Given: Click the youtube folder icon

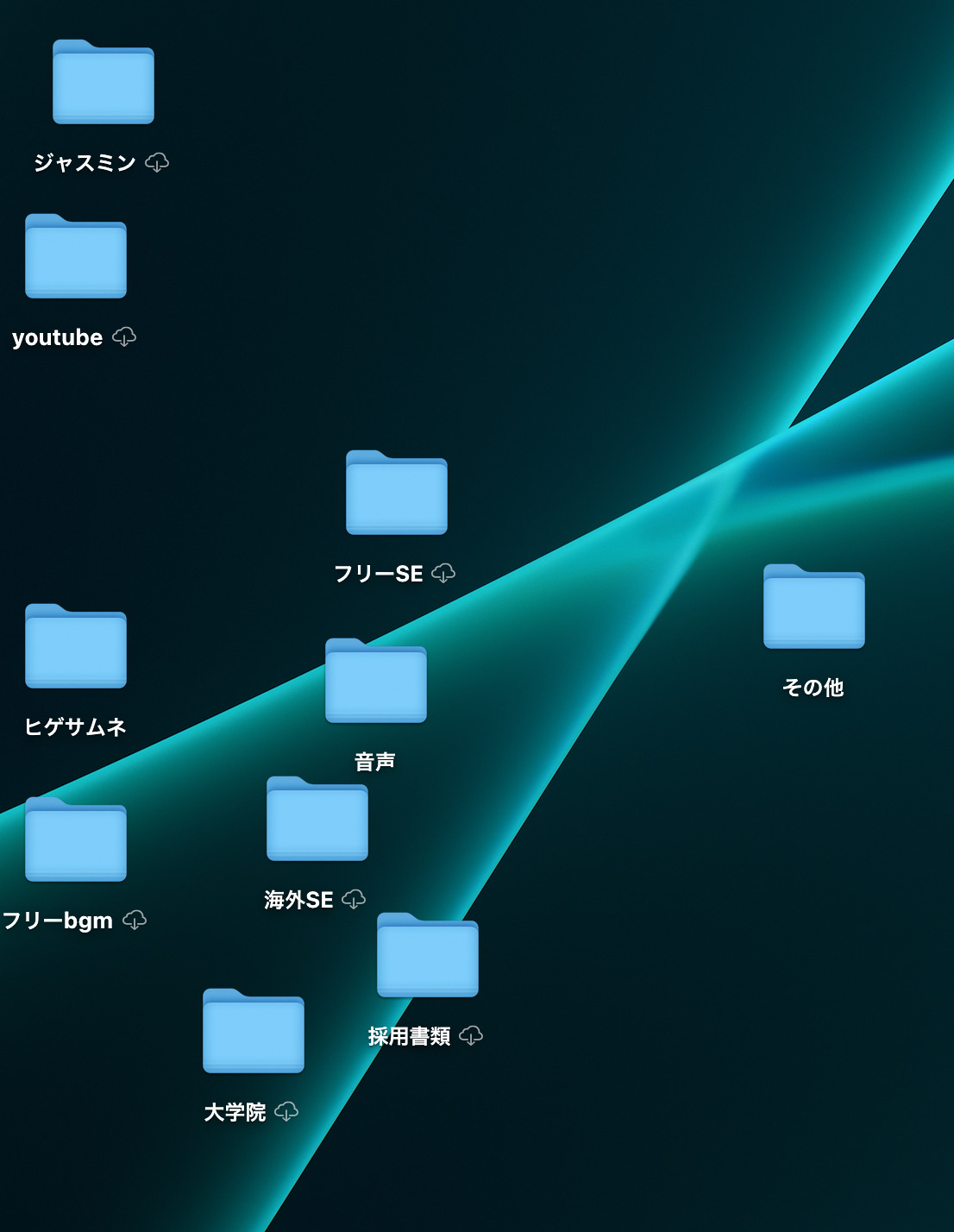Looking at the screenshot, I should 76,257.
